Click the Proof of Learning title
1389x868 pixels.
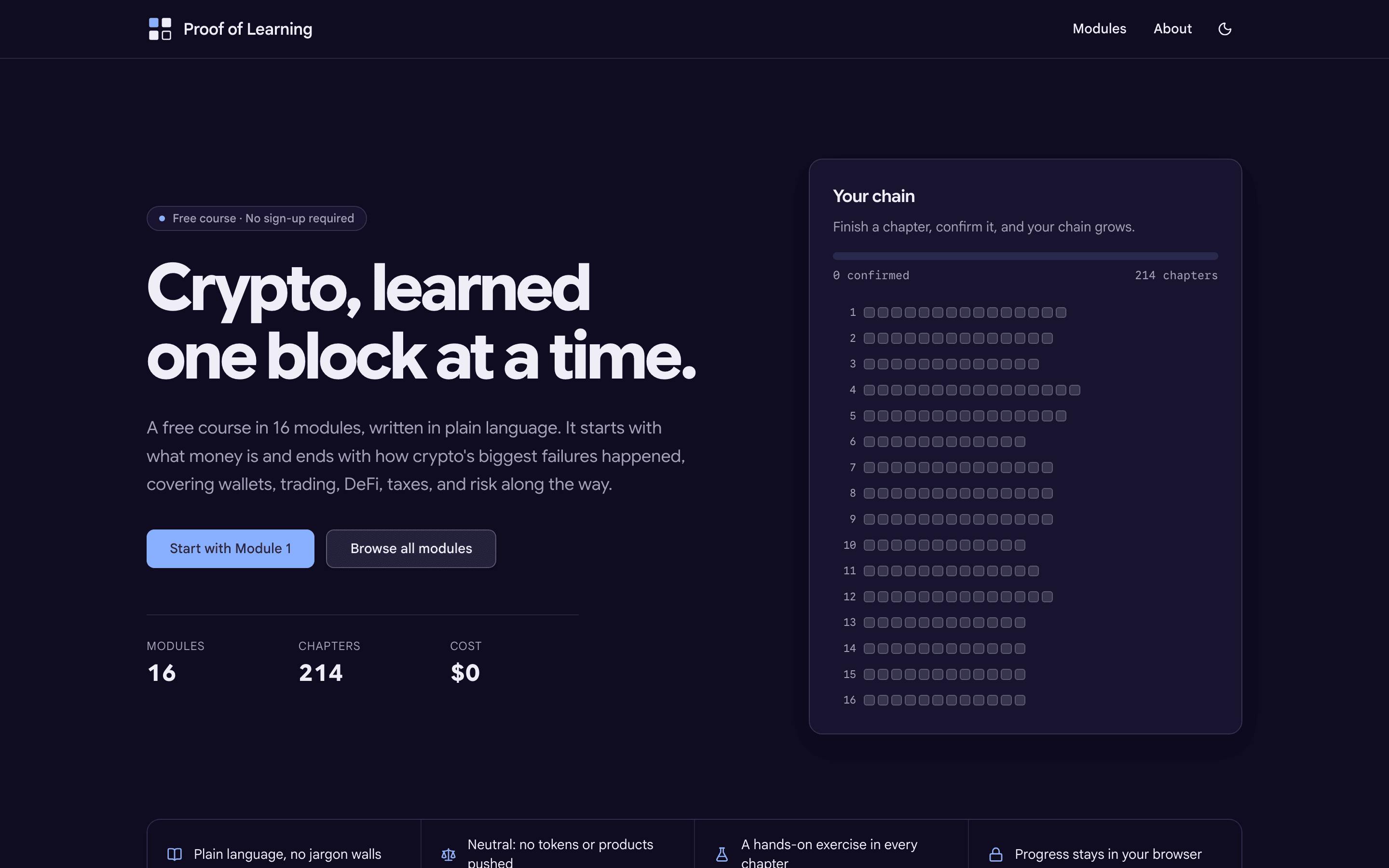point(247,29)
